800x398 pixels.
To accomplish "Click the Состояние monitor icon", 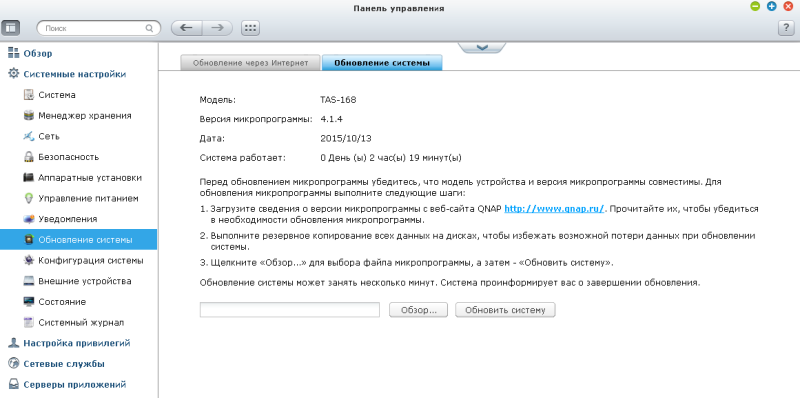I will 29,302.
